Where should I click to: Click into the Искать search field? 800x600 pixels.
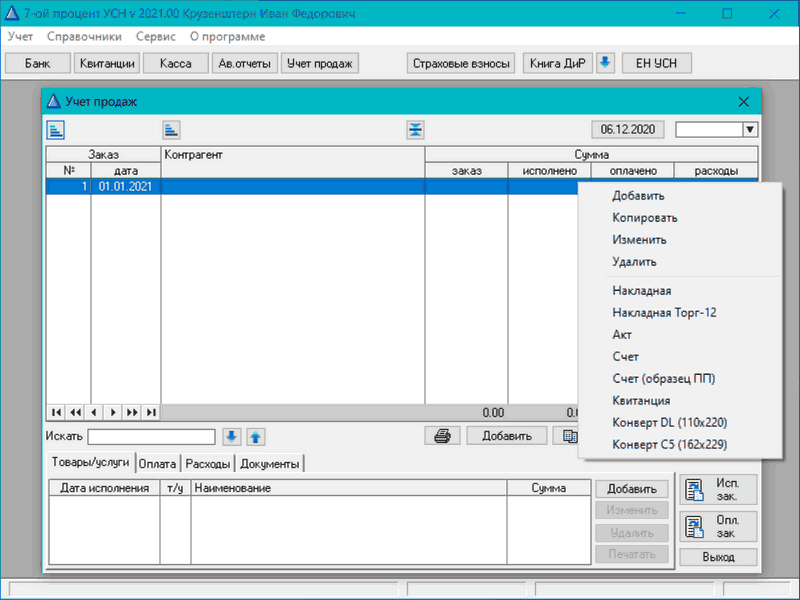click(x=151, y=436)
